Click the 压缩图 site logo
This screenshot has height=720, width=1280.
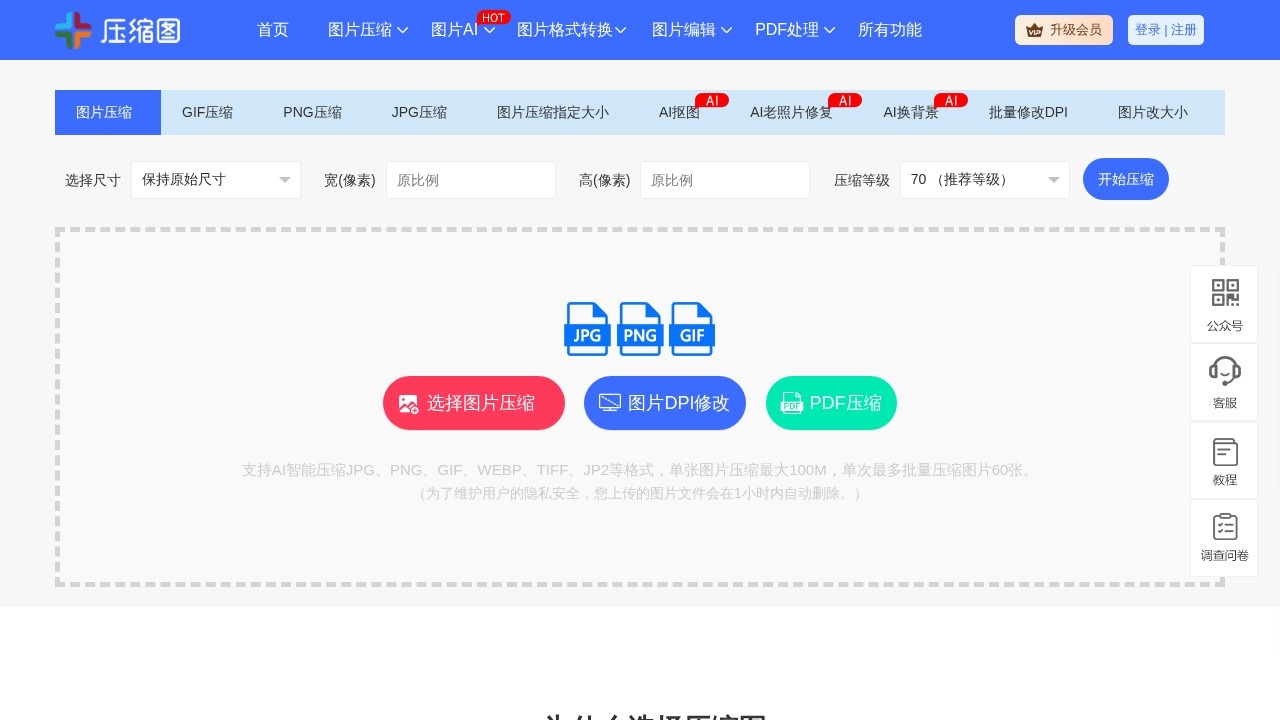[x=117, y=30]
